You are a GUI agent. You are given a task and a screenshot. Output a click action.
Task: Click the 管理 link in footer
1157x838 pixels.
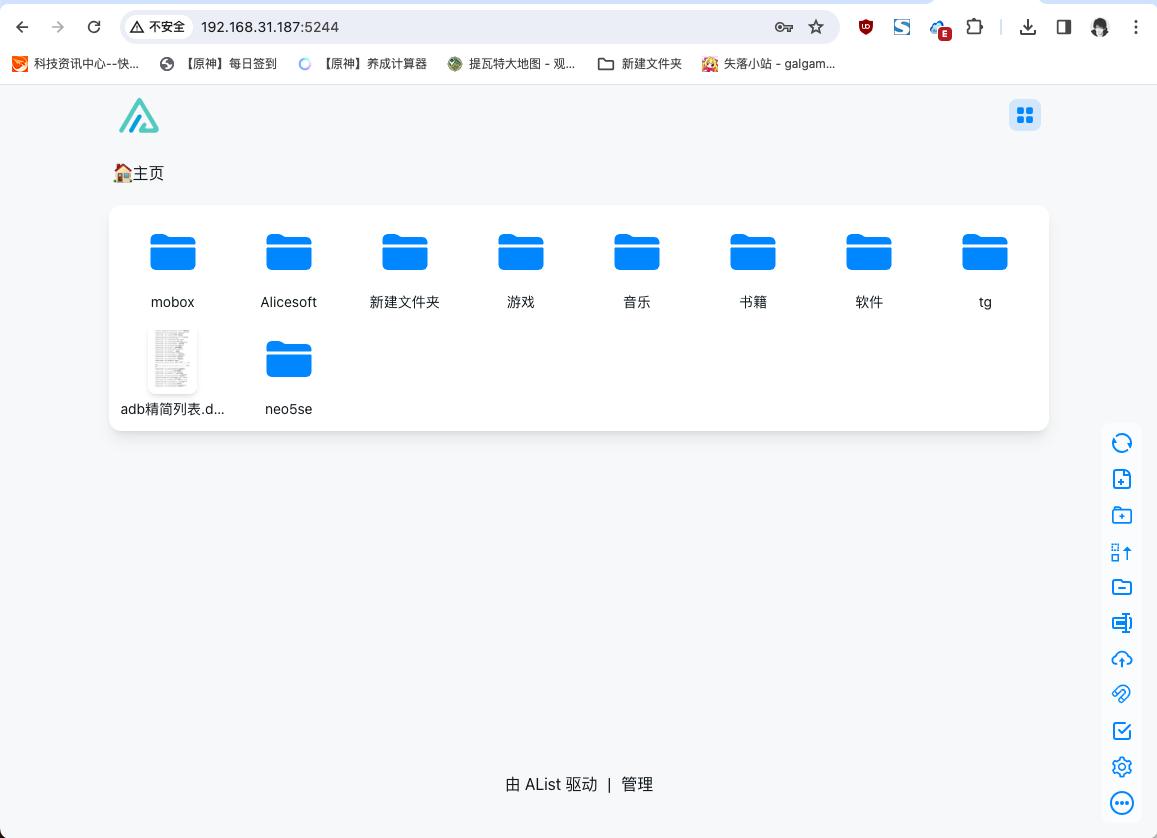click(x=637, y=784)
